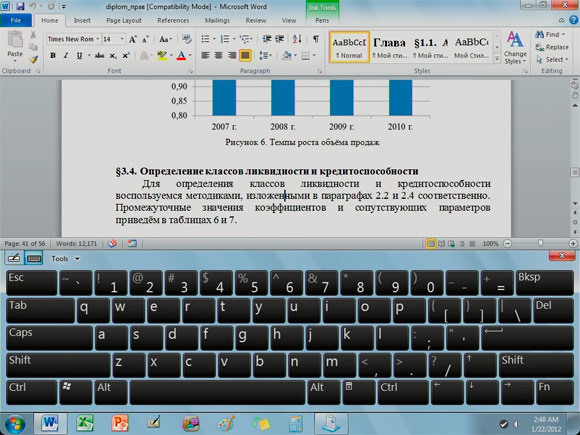The width and height of the screenshot is (580, 435).
Task: Toggle Bold formatting
Action: [53, 55]
